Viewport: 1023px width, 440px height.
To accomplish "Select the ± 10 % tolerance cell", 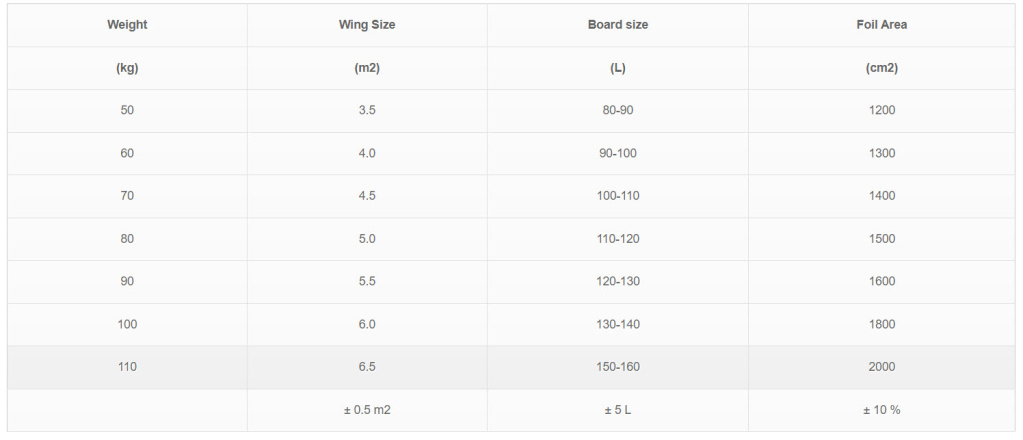I will [882, 410].
